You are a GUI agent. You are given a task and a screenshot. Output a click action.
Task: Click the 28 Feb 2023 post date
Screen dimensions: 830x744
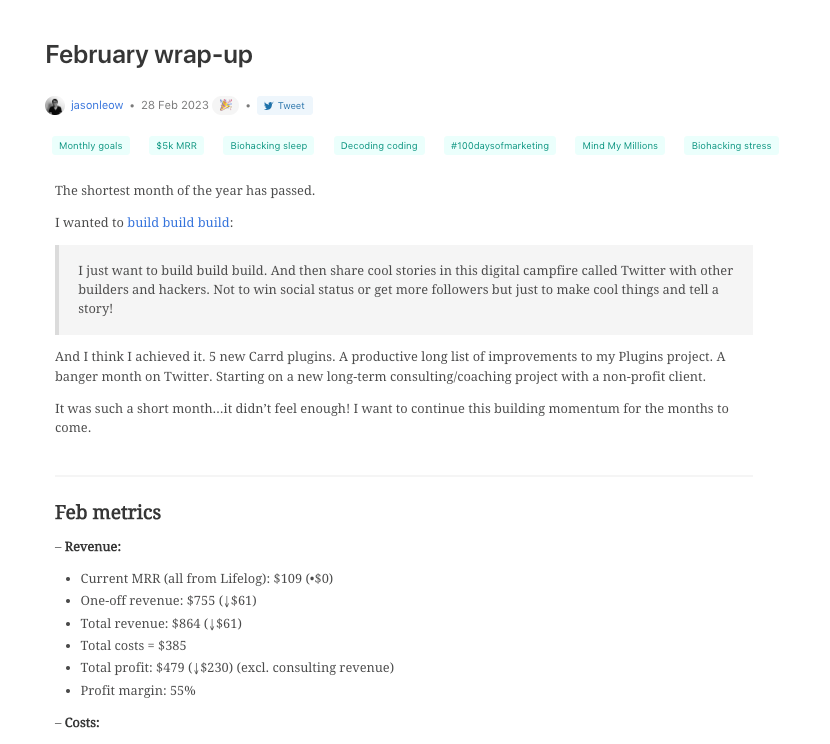173,106
